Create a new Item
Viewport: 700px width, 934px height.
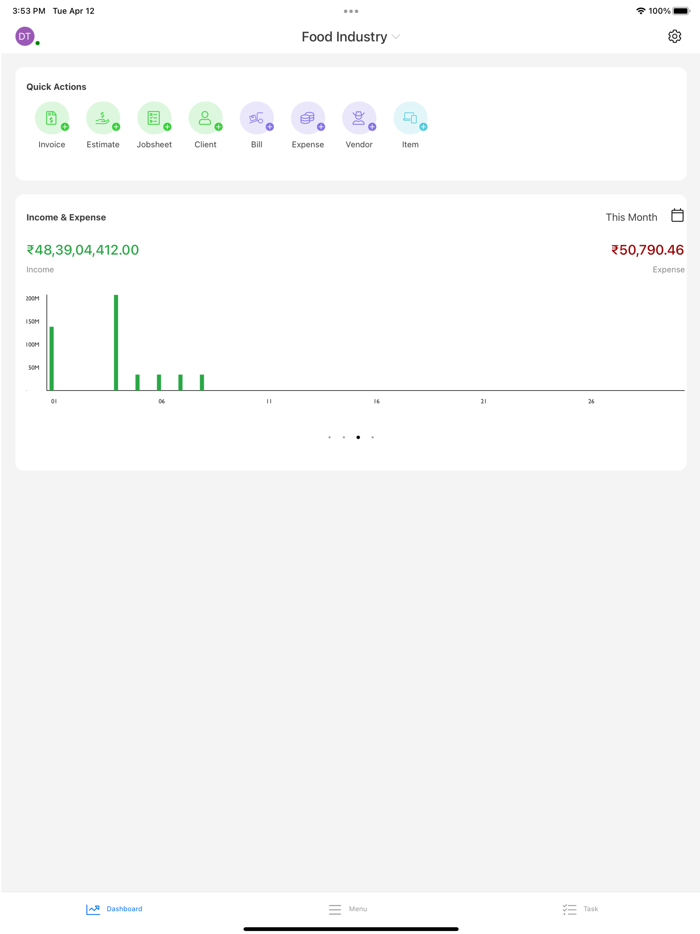(x=410, y=117)
